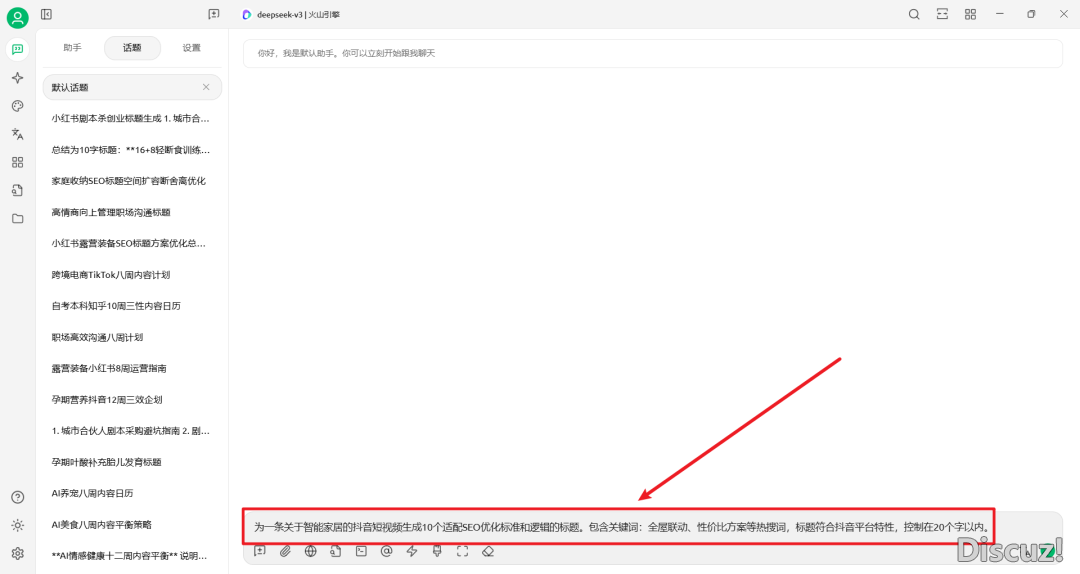Click the eraser clear context icon

click(488, 551)
